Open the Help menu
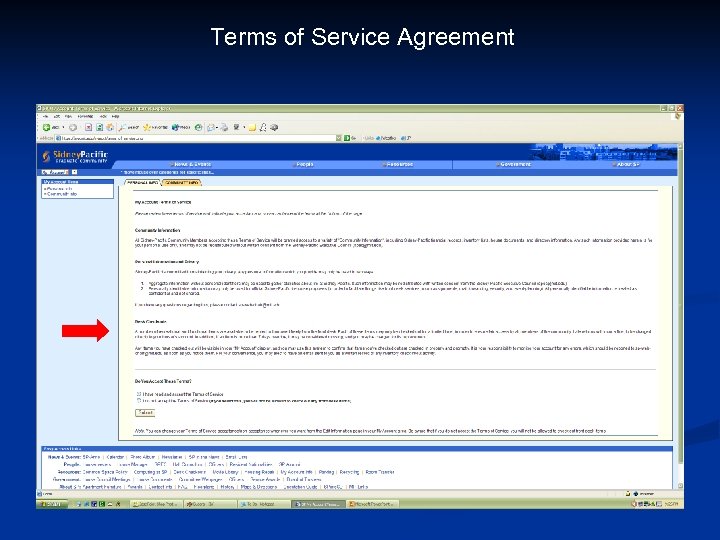The height and width of the screenshot is (540, 720). tap(115, 117)
